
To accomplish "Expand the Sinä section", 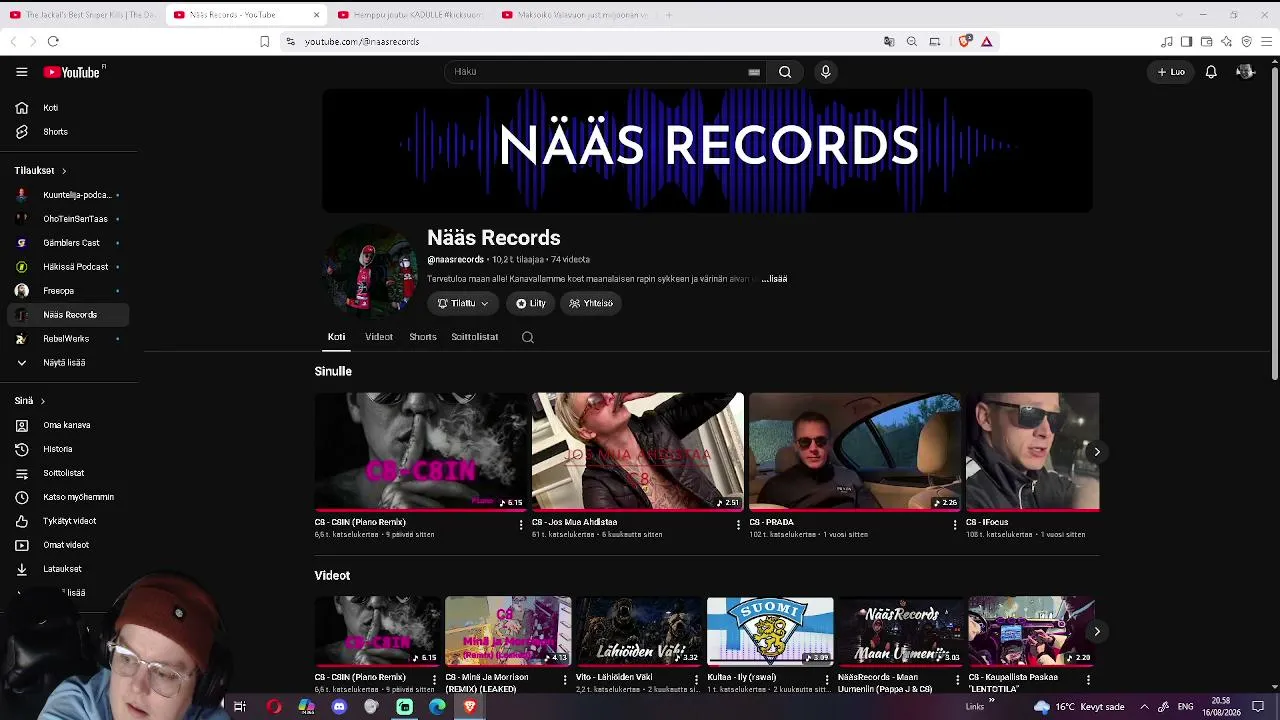I will coord(30,401).
